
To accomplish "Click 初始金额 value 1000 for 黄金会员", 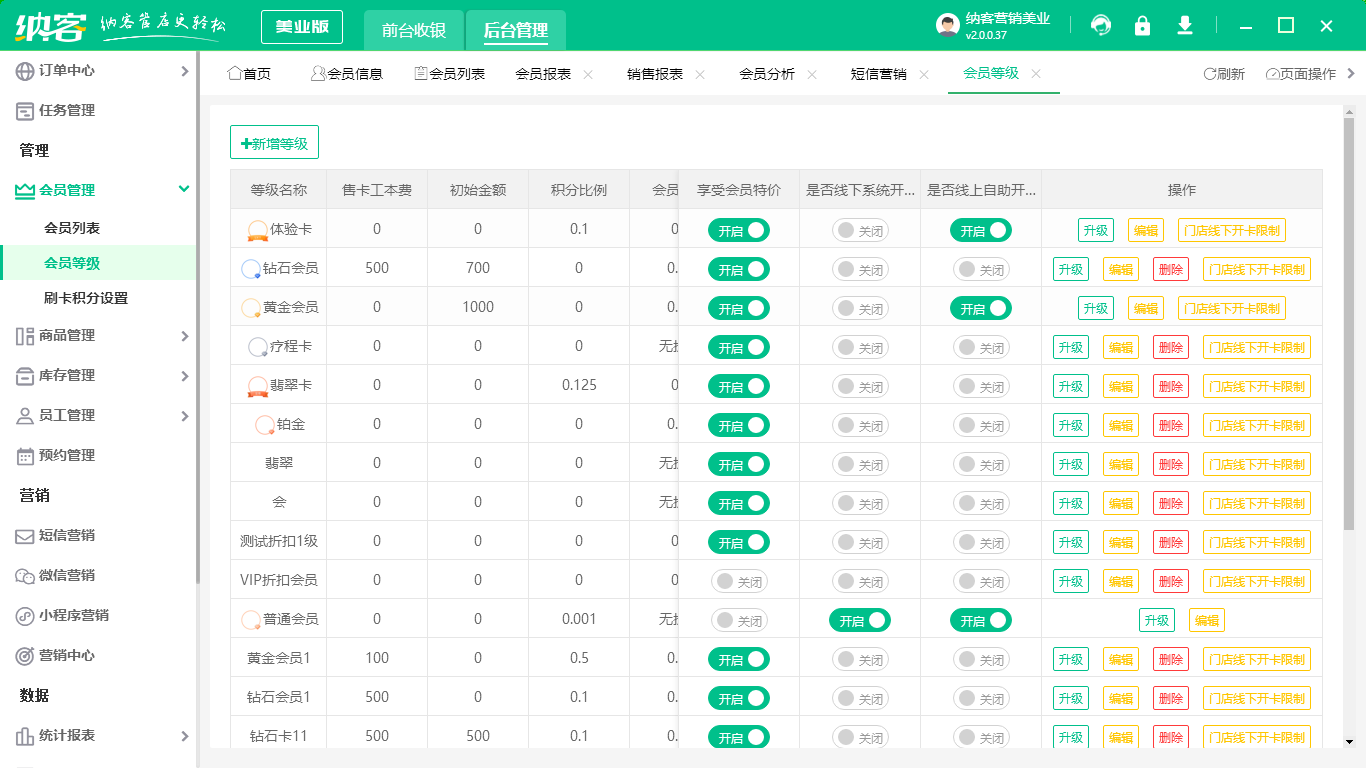I will (478, 307).
